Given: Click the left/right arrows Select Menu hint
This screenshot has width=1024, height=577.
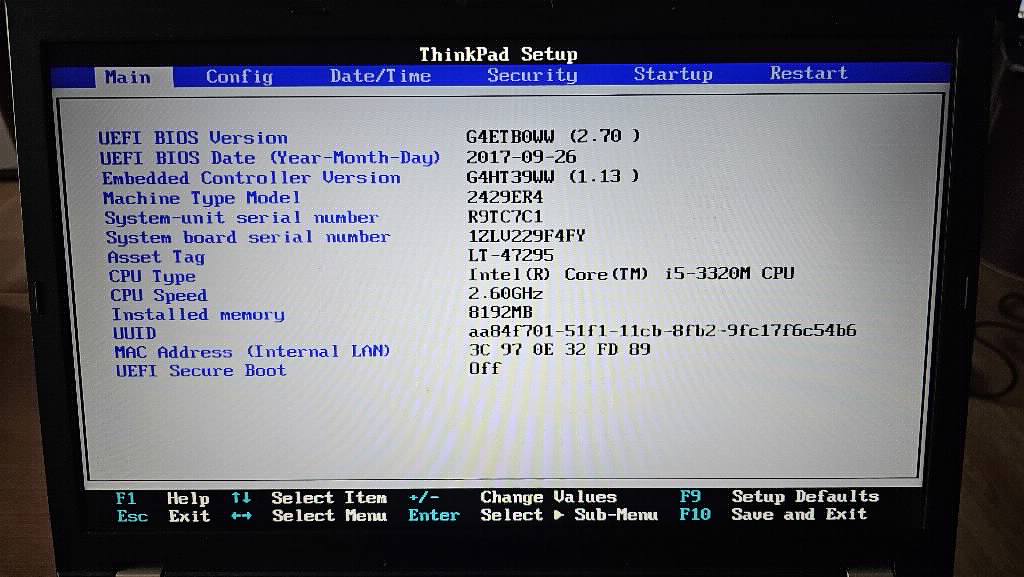Looking at the screenshot, I should pos(309,516).
